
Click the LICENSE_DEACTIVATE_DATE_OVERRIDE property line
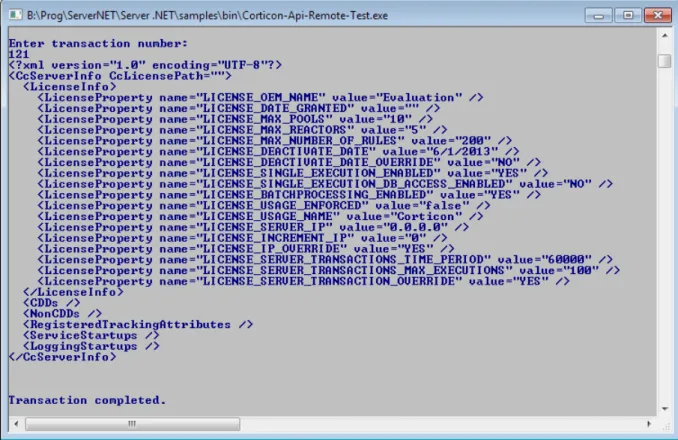pyautogui.click(x=289, y=163)
